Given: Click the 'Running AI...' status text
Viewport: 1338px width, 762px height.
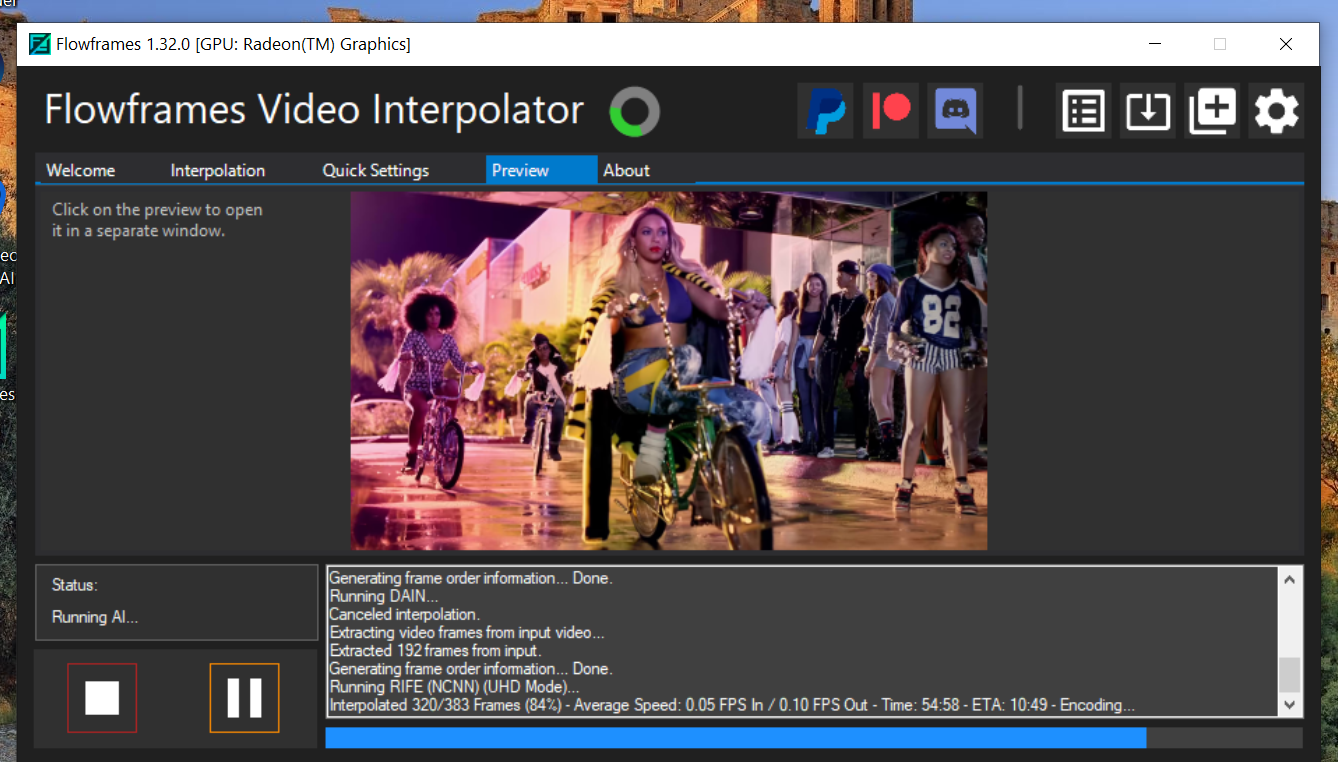Looking at the screenshot, I should pyautogui.click(x=95, y=617).
